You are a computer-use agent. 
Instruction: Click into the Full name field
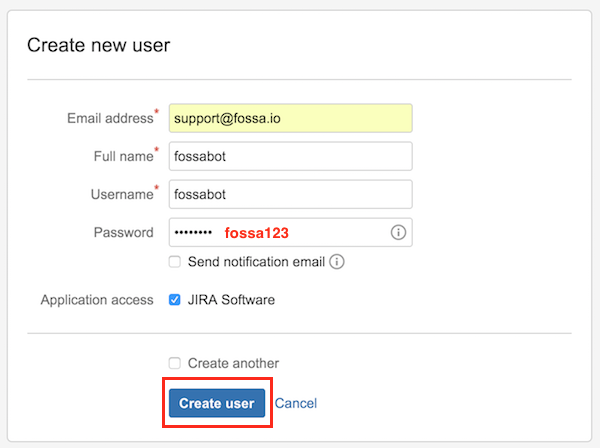290,156
